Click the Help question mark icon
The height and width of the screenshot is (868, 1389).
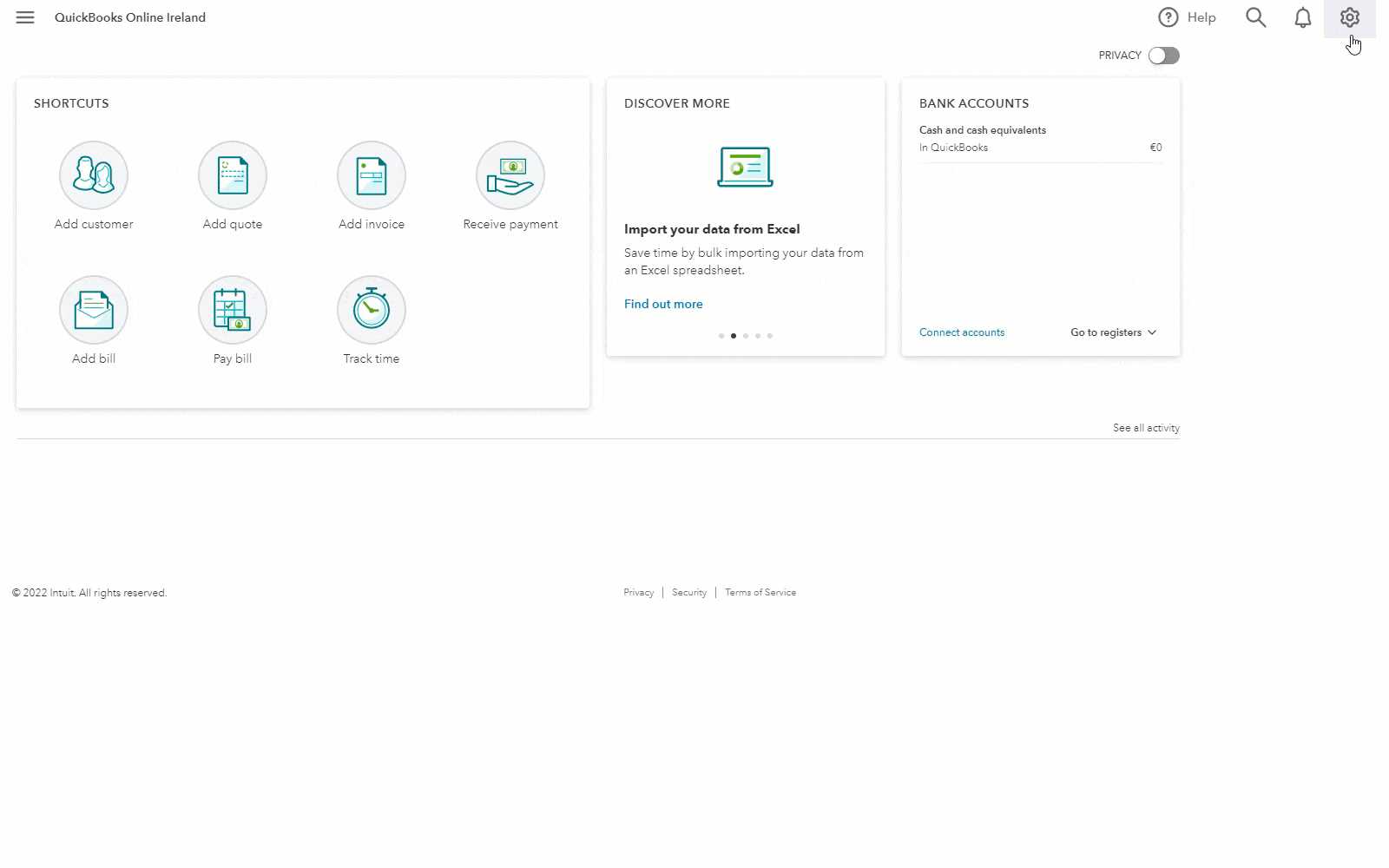tap(1168, 17)
